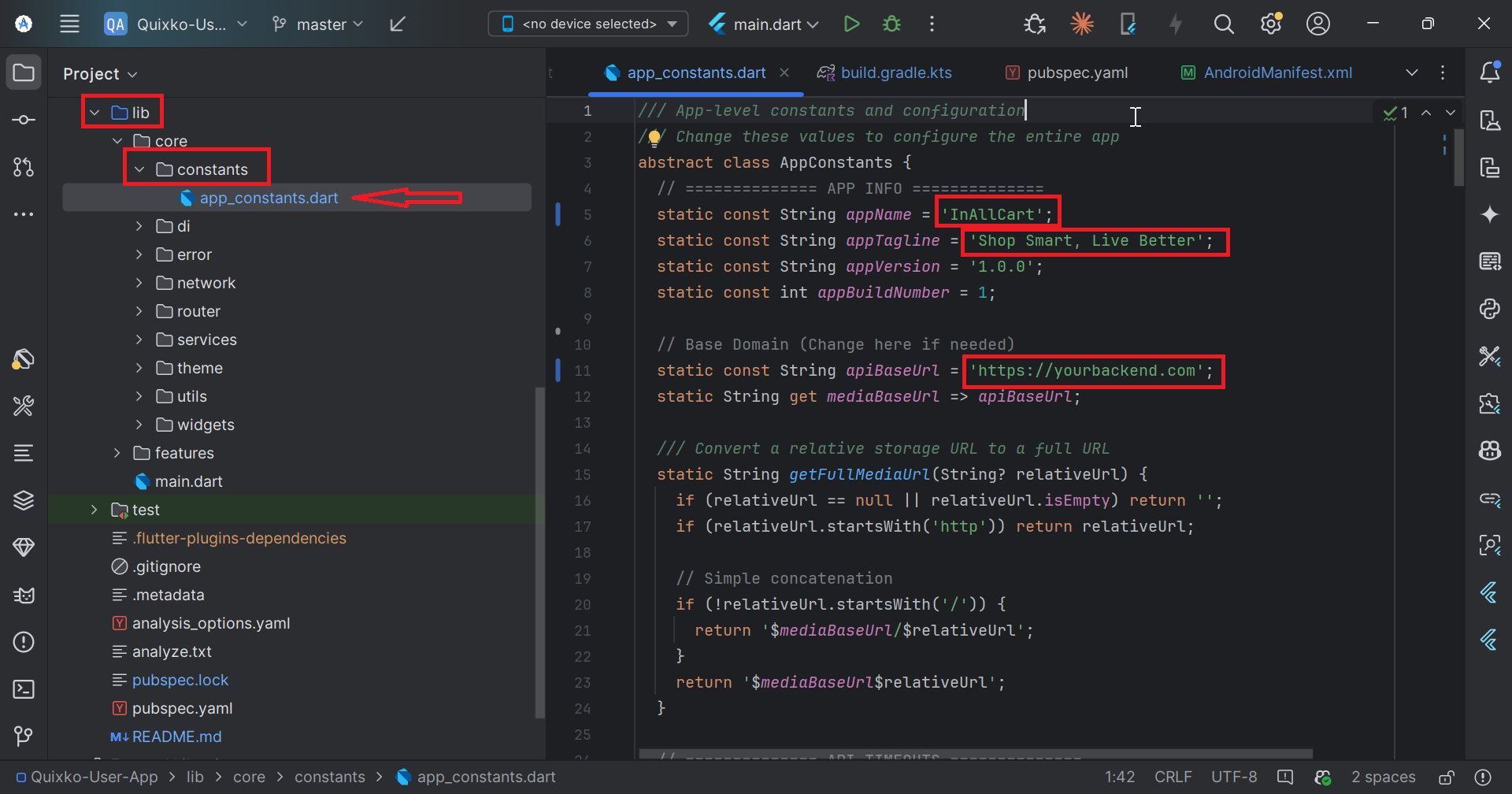The image size is (1512, 794).
Task: Jump to previous highlighted problem arrow
Action: [x=1426, y=113]
